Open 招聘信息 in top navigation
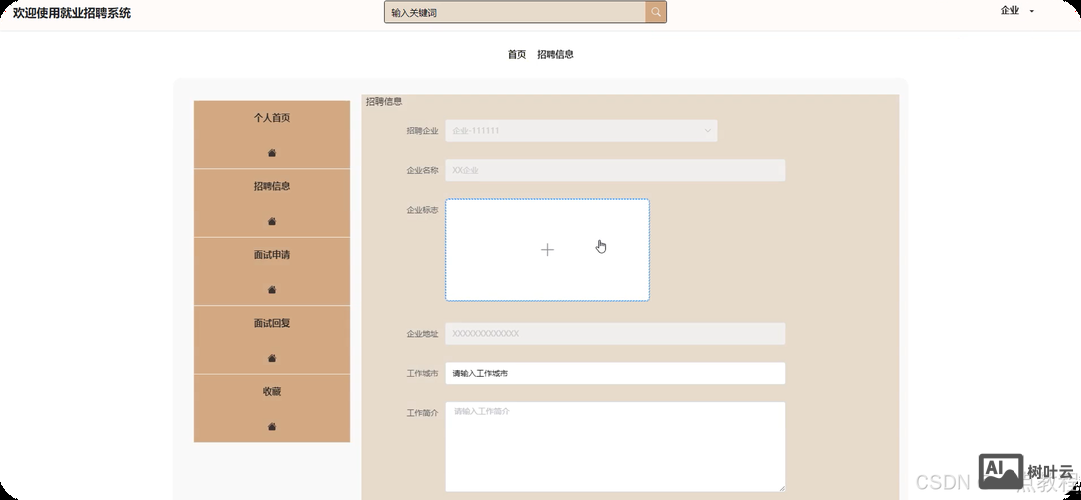 coord(556,54)
